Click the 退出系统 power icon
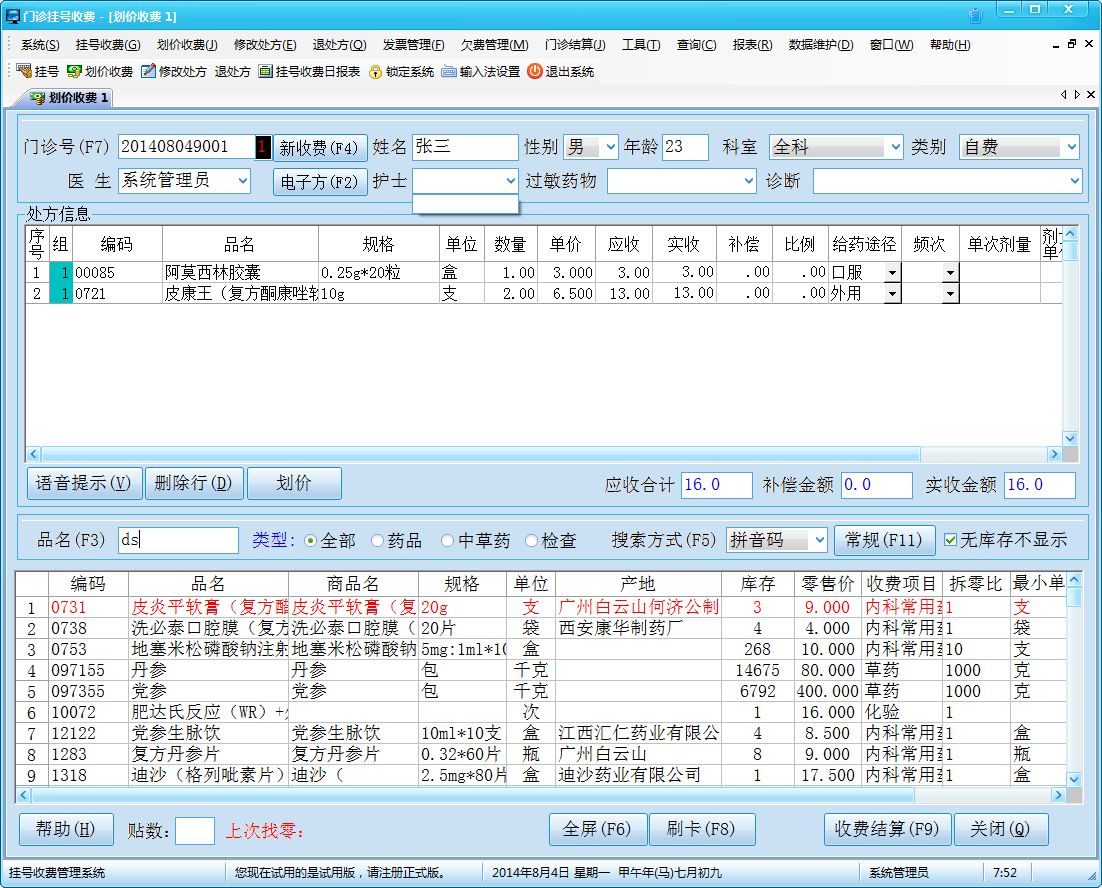The height and width of the screenshot is (888, 1102). point(535,72)
